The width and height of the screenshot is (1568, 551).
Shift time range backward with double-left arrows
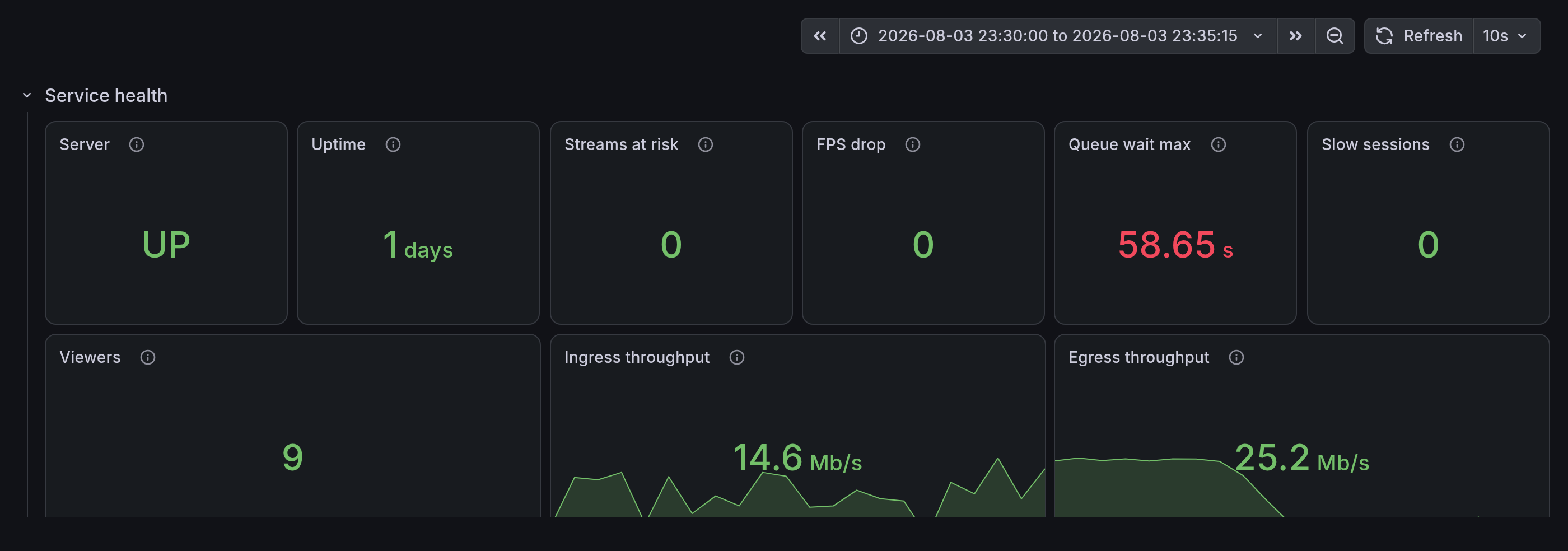click(x=820, y=36)
